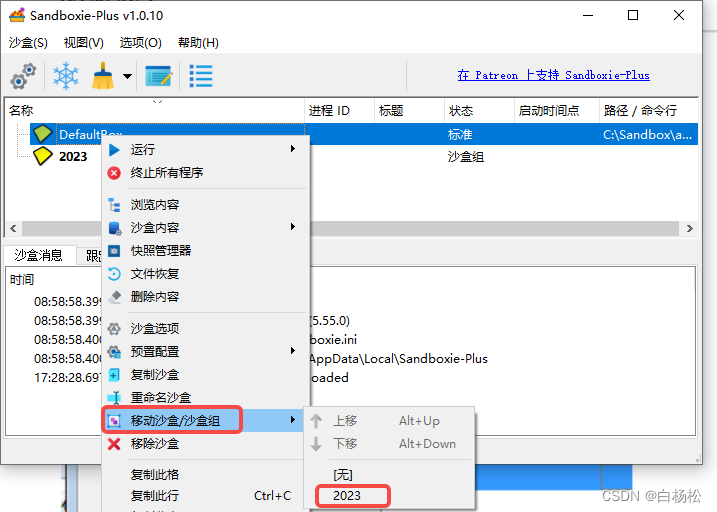Click the gear icon beside 沙盒选项
This screenshot has width=717, height=512.
pos(114,329)
